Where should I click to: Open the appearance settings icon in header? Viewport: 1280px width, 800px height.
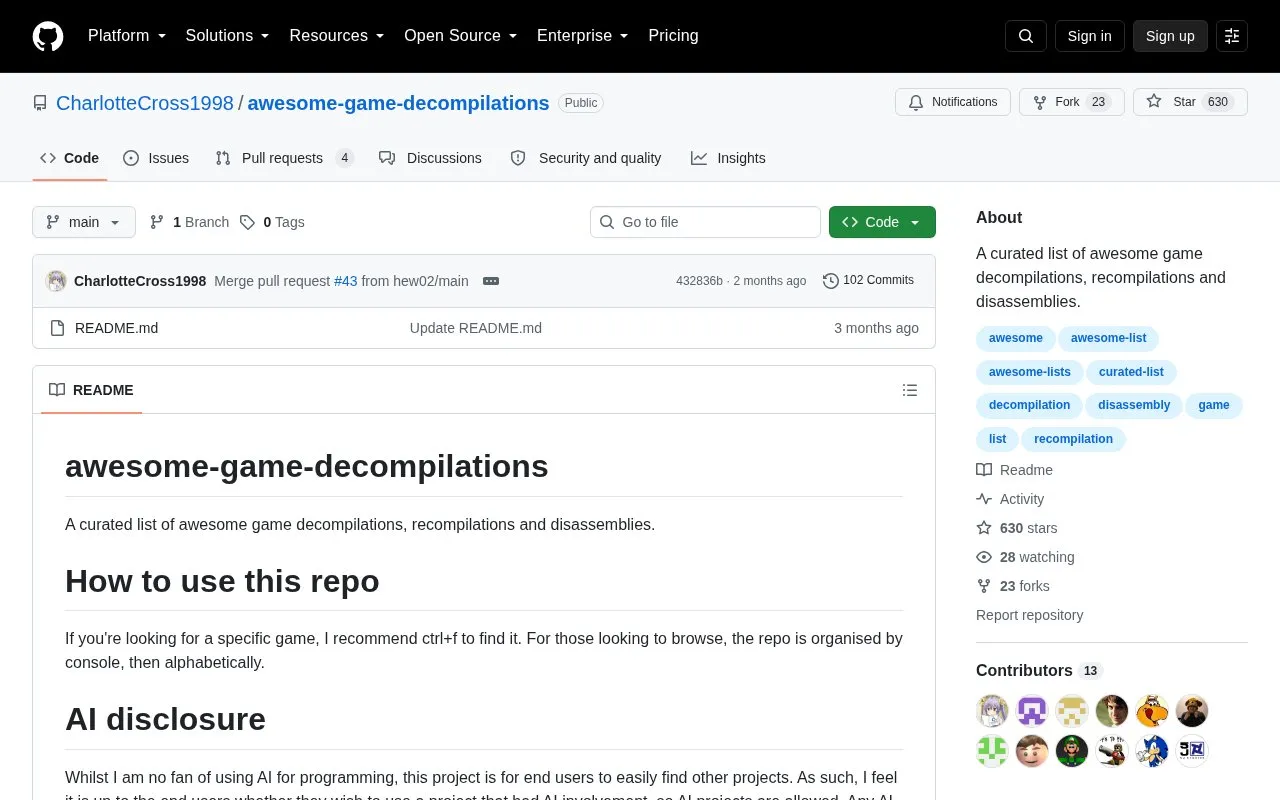click(x=1232, y=36)
